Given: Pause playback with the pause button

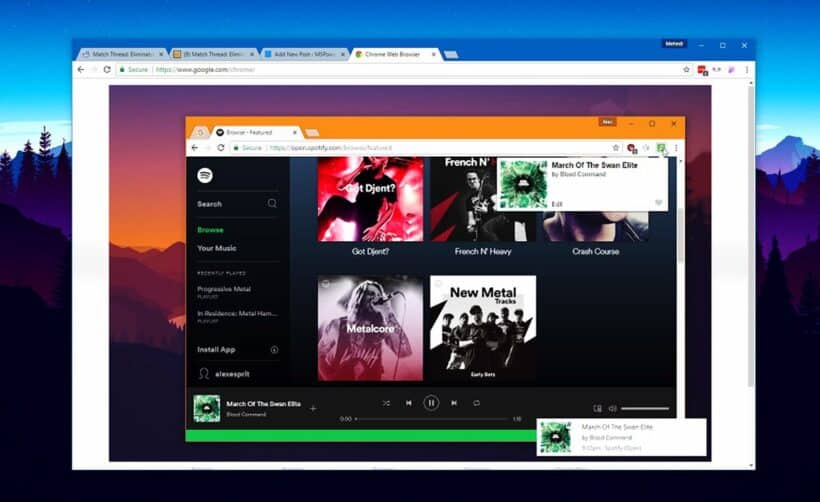Looking at the screenshot, I should click(x=431, y=403).
